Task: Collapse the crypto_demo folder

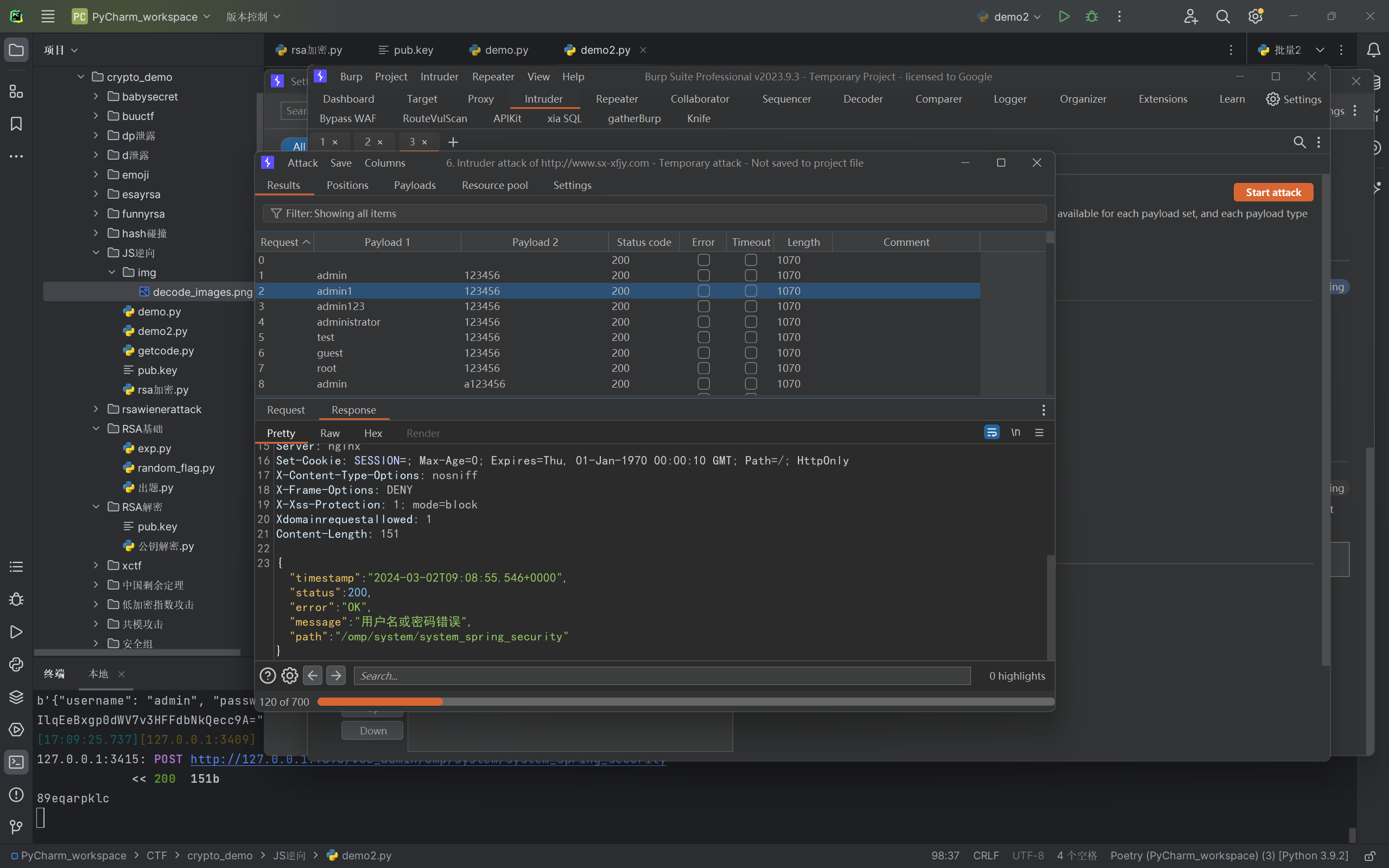Action: click(x=81, y=77)
